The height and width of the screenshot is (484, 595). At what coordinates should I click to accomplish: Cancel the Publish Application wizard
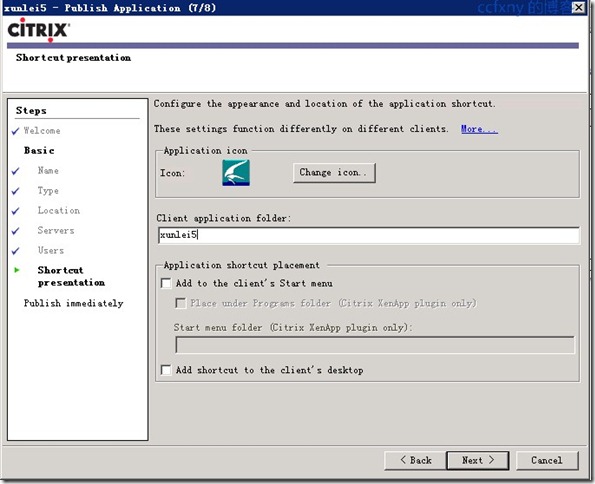click(x=547, y=460)
